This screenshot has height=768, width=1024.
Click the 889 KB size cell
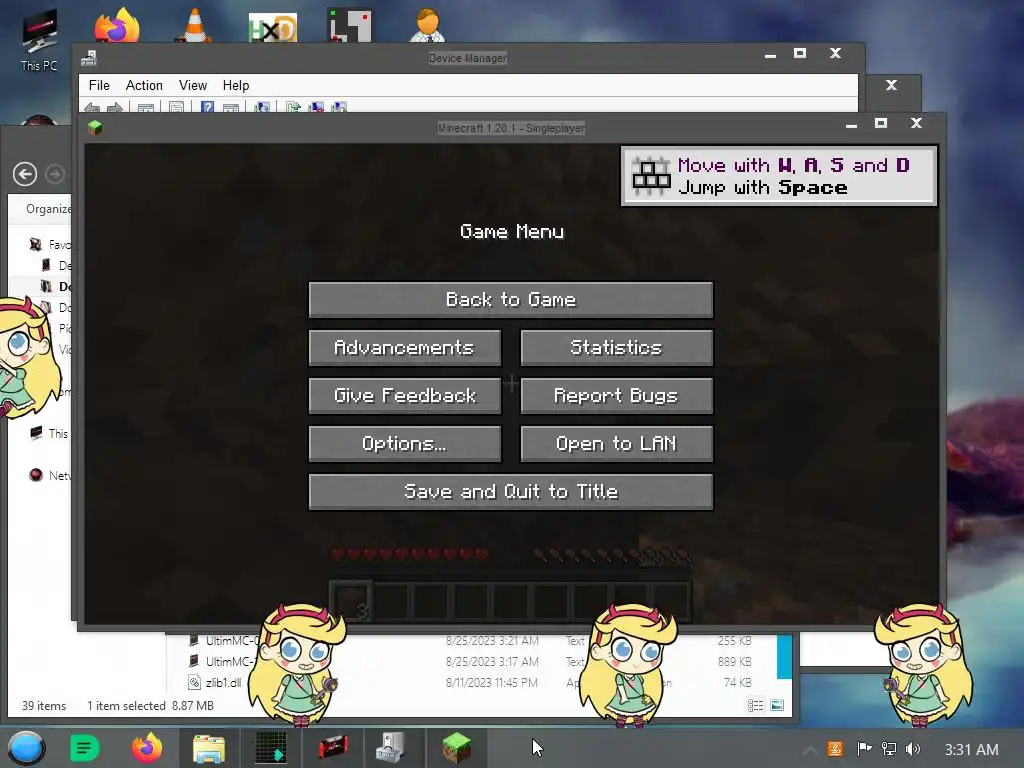[x=735, y=662]
